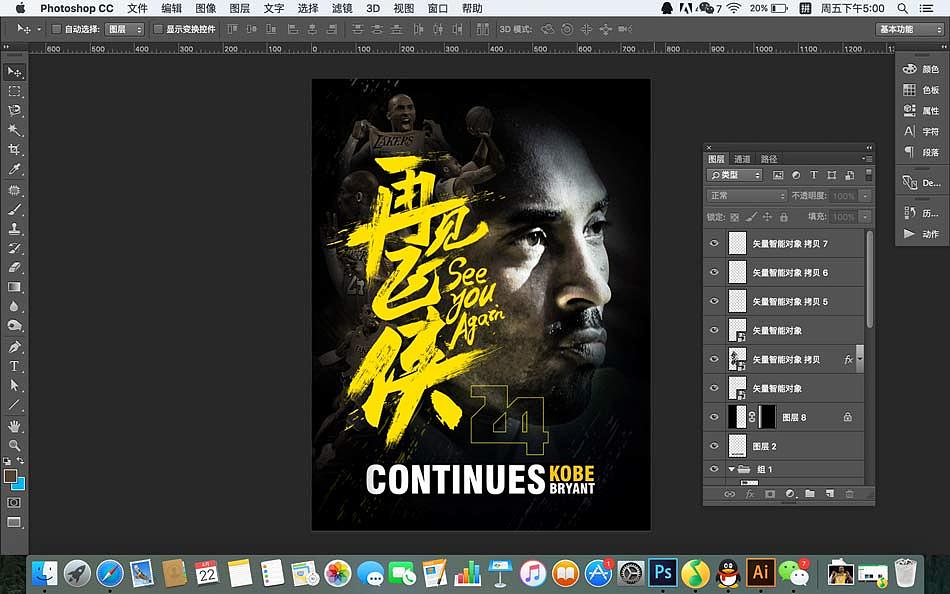The height and width of the screenshot is (594, 950).
Task: Select the Rectangular Marquee tool
Action: click(x=15, y=92)
